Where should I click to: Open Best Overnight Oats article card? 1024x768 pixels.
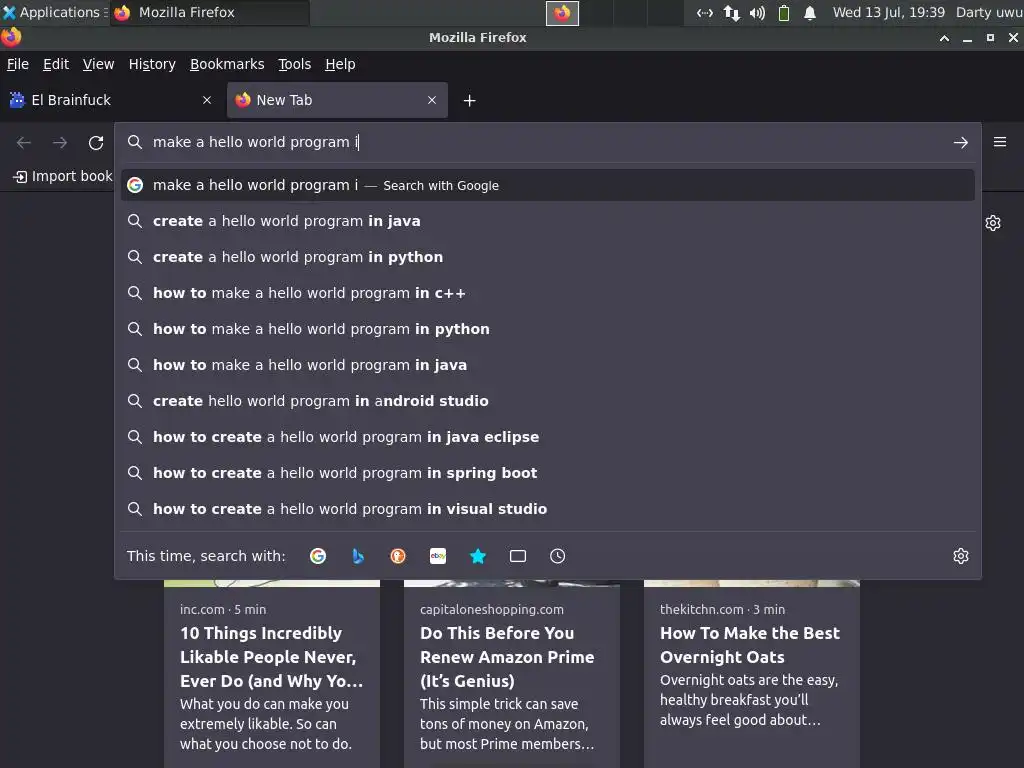tap(752, 674)
